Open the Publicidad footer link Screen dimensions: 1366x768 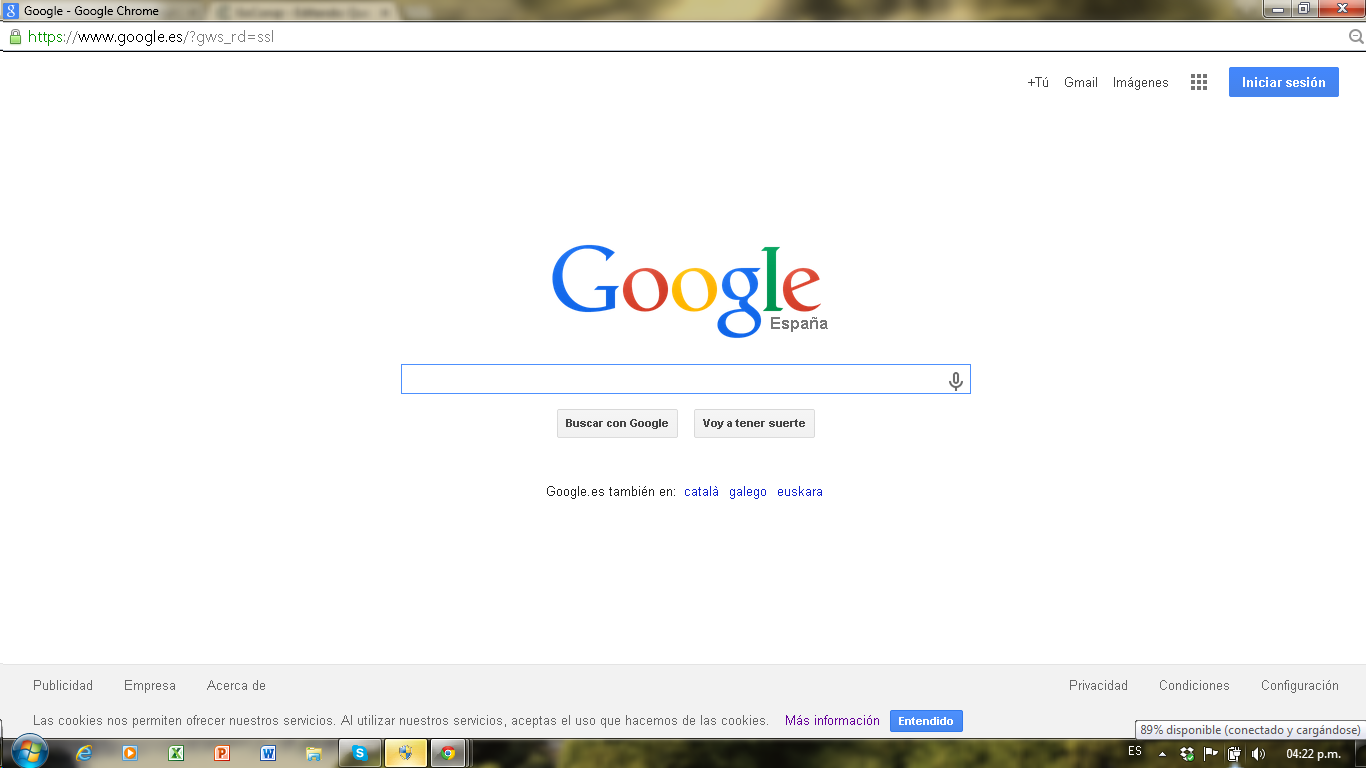tap(63, 686)
